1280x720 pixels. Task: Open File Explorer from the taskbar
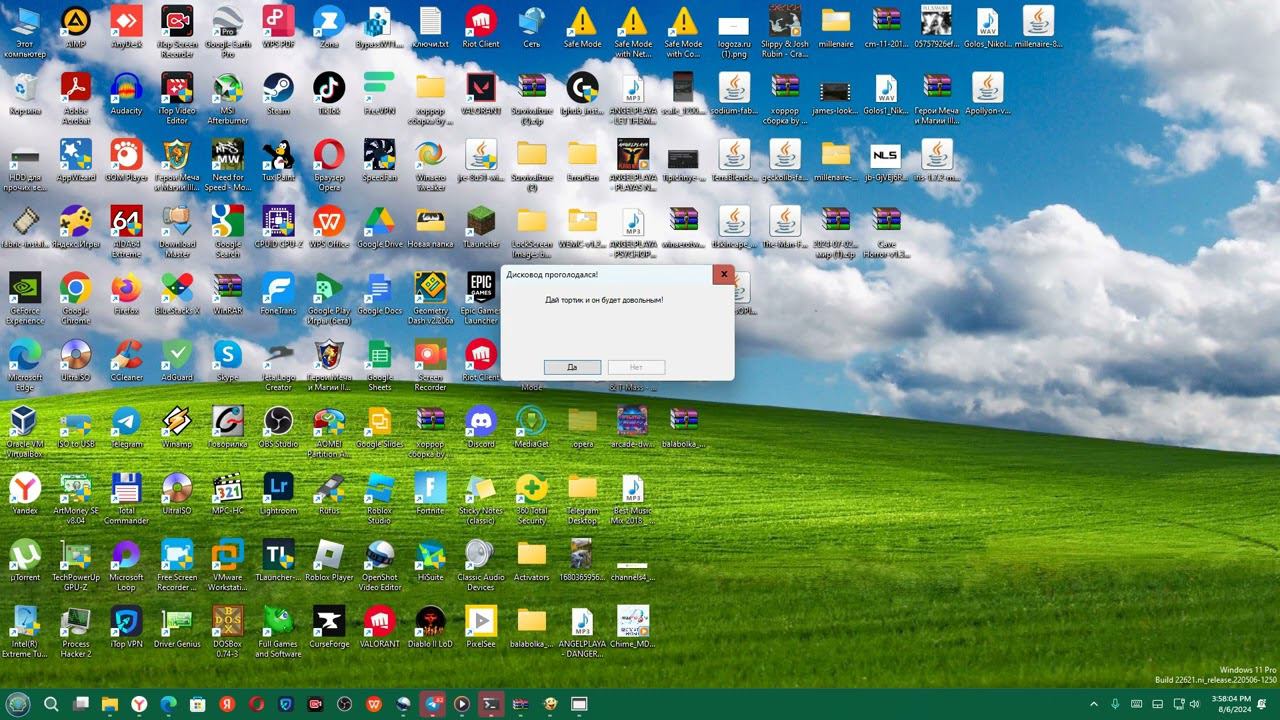[110, 704]
